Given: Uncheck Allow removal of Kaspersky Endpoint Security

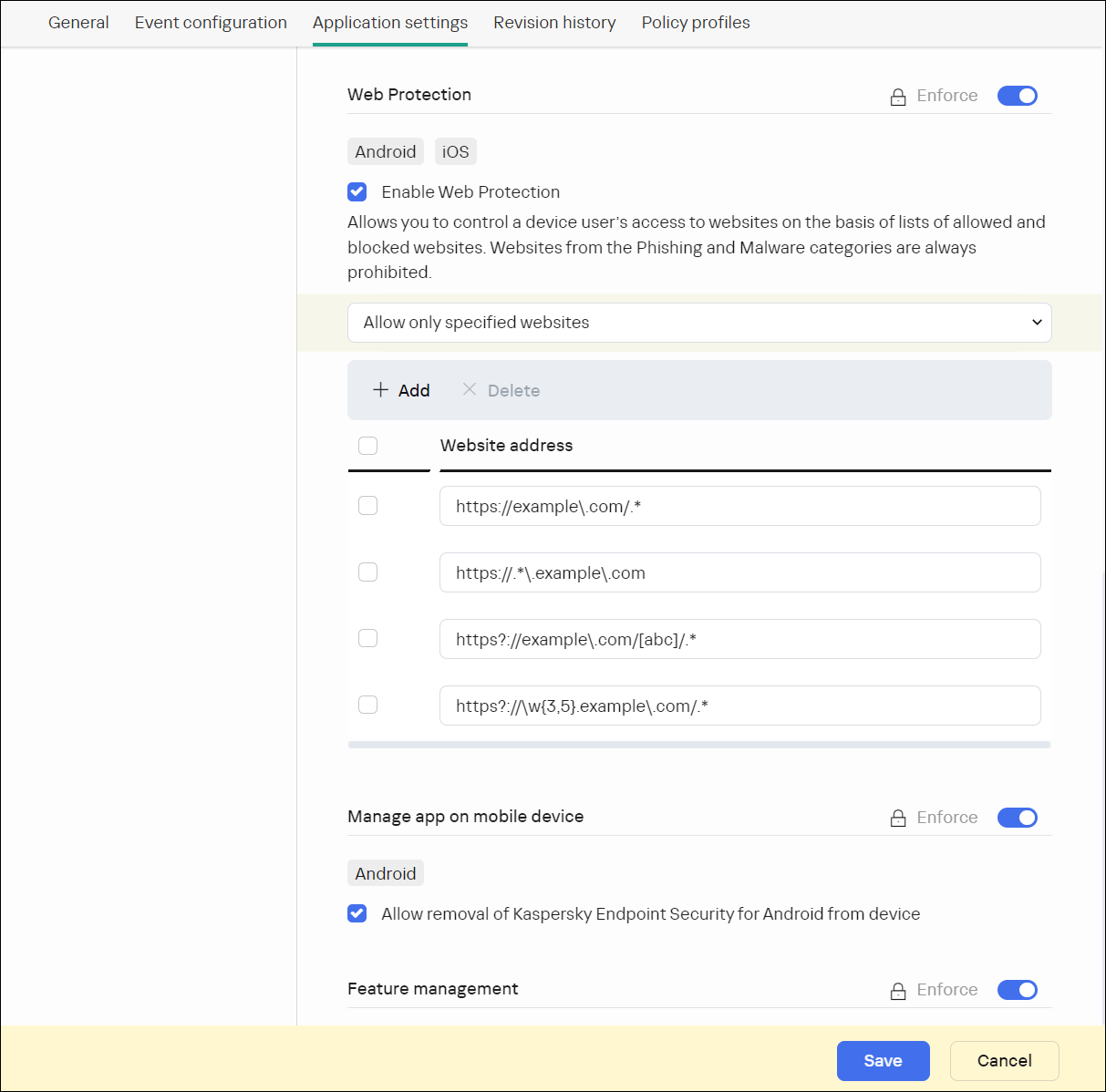Looking at the screenshot, I should (x=357, y=913).
